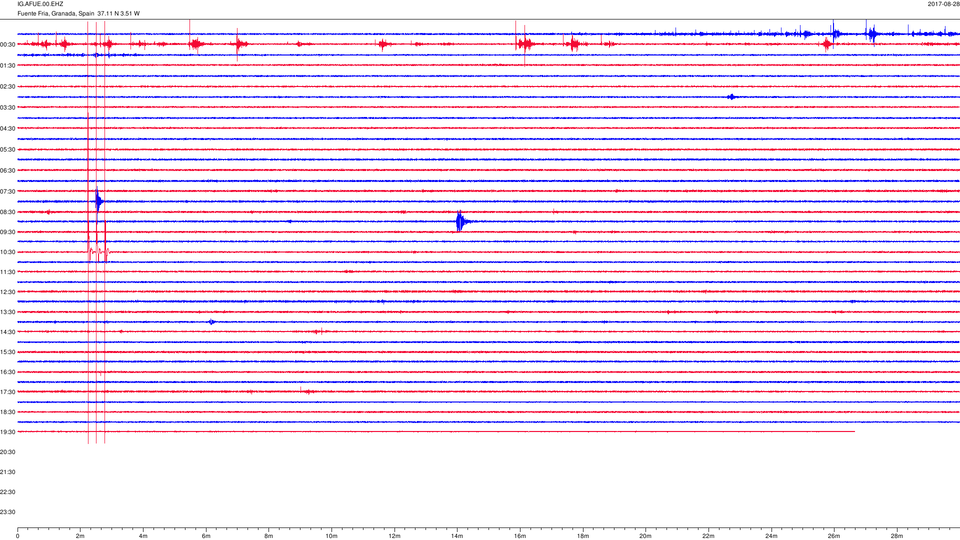Click the station code IG.AFUE.00.EHZ
The height and width of the screenshot is (540, 960).
(40, 4)
